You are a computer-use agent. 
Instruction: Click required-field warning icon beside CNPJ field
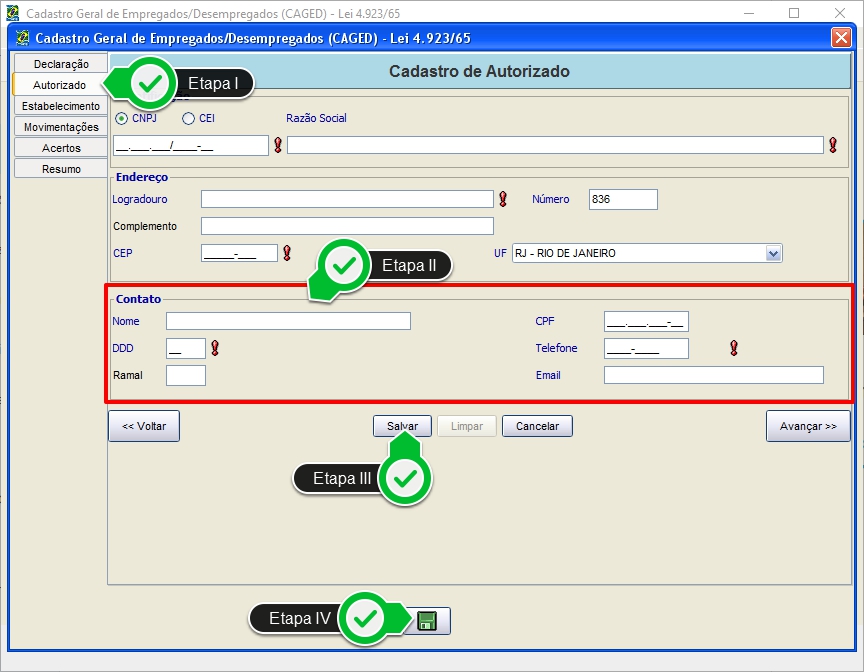coord(278,145)
